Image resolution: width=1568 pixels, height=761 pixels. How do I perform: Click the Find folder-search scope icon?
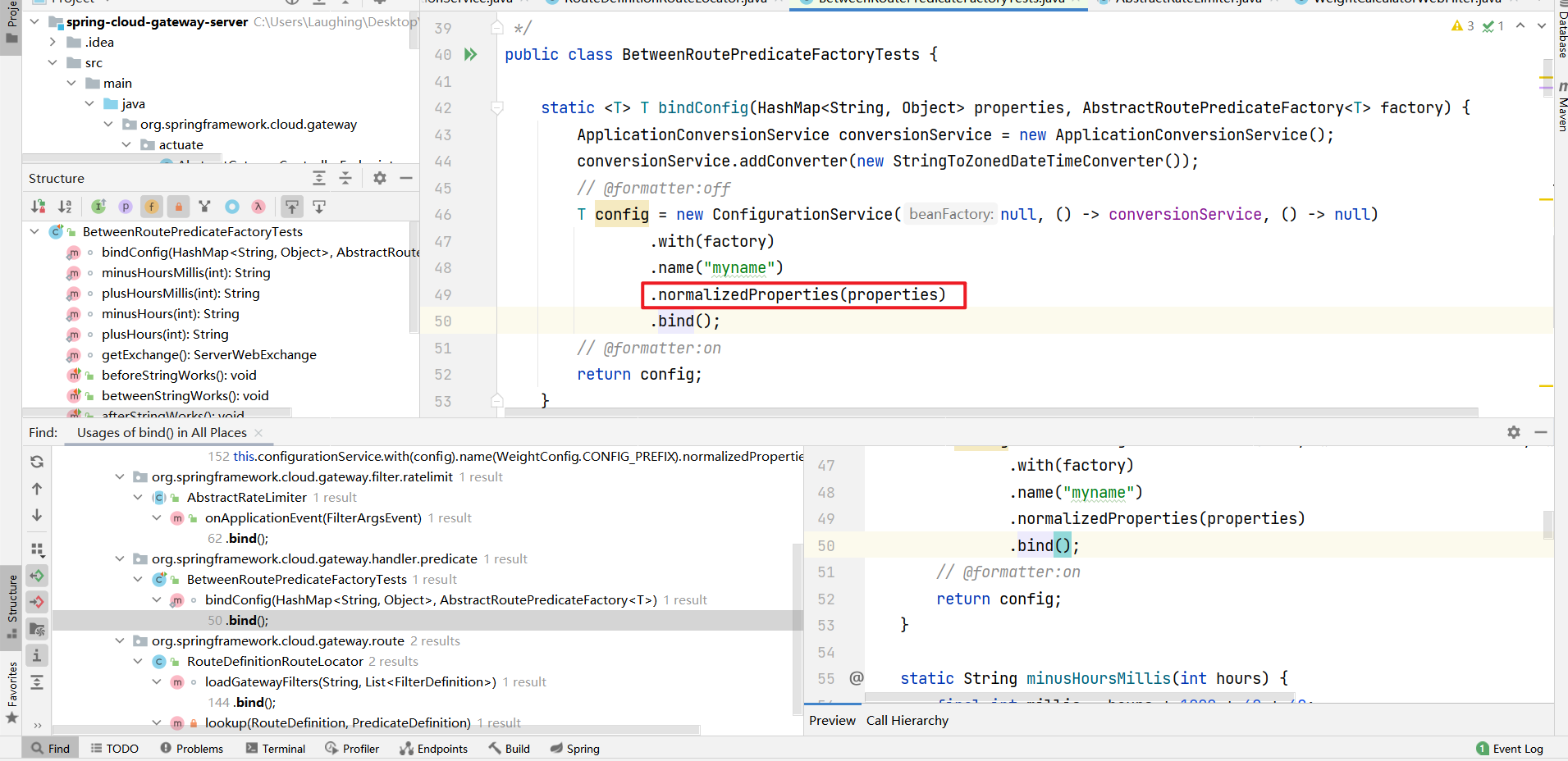(37, 629)
